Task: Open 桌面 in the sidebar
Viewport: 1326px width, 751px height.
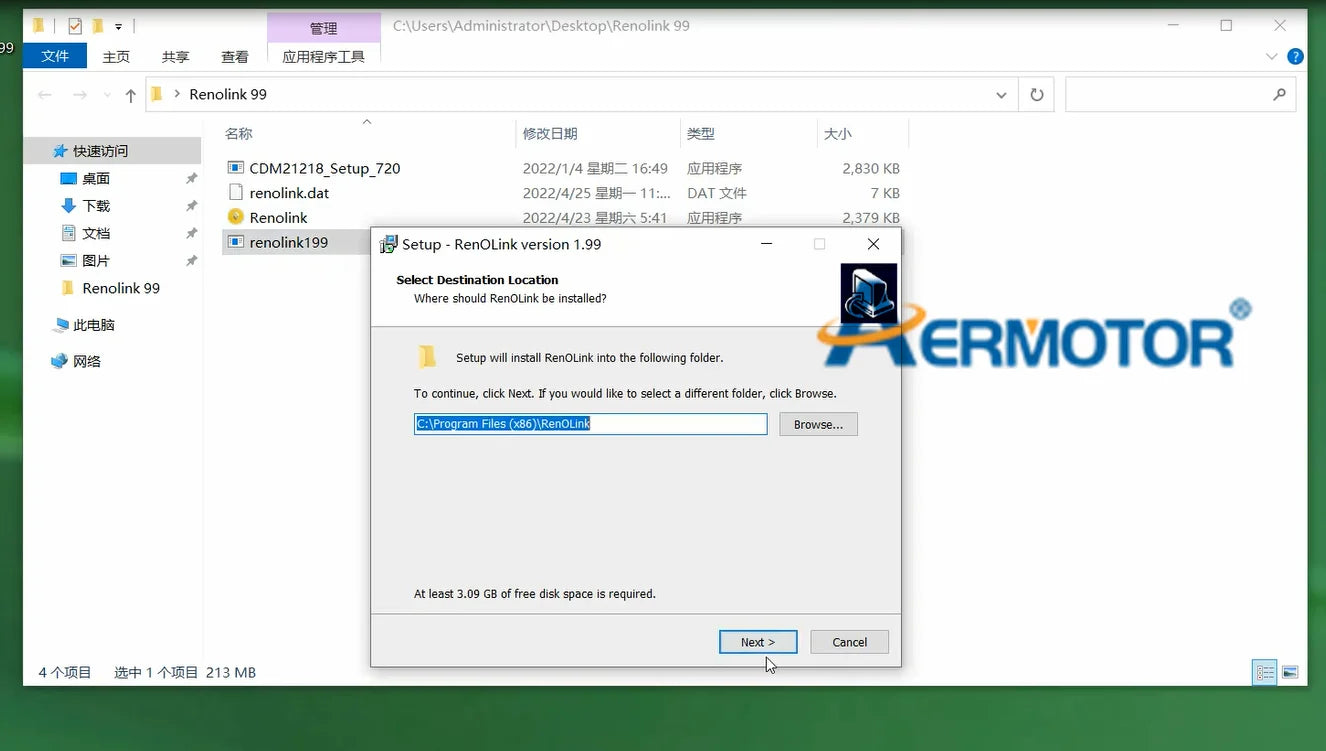Action: pyautogui.click(x=96, y=179)
